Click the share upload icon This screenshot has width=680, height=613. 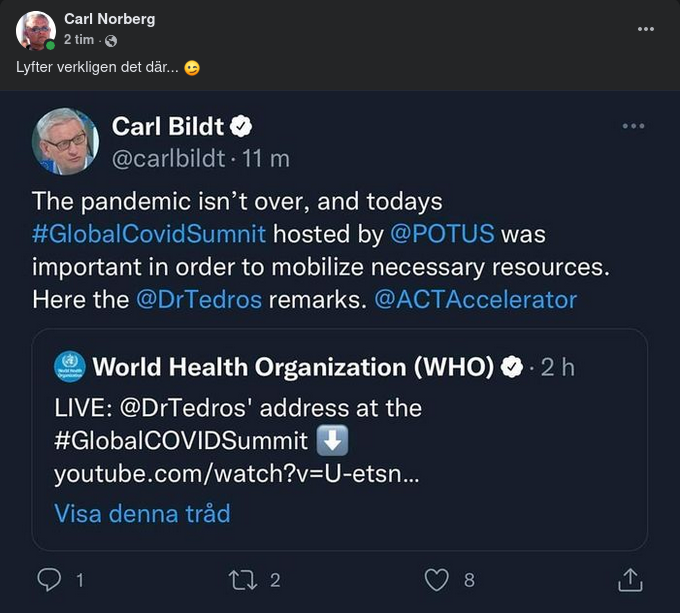click(x=629, y=579)
